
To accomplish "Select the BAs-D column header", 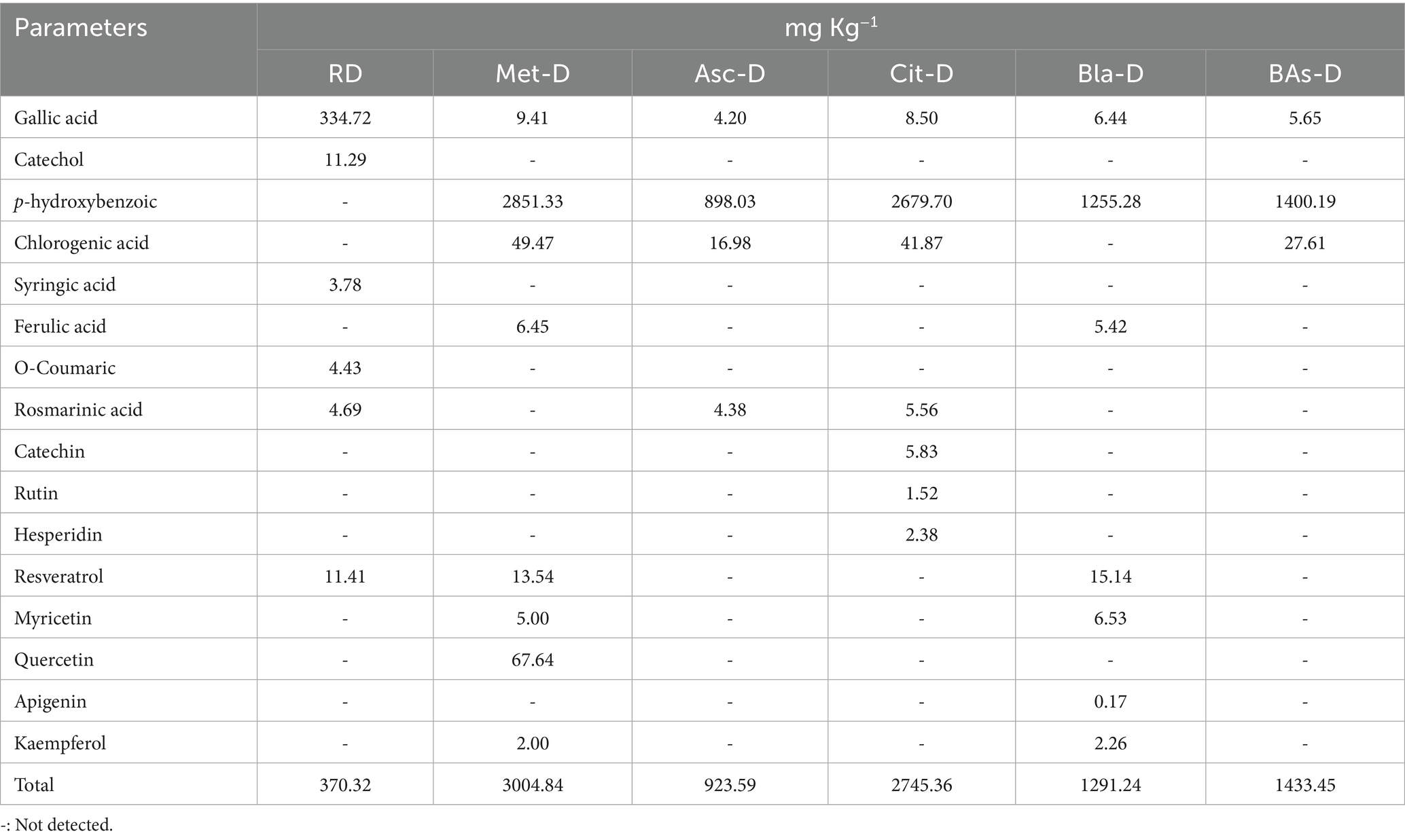I will click(x=1304, y=73).
